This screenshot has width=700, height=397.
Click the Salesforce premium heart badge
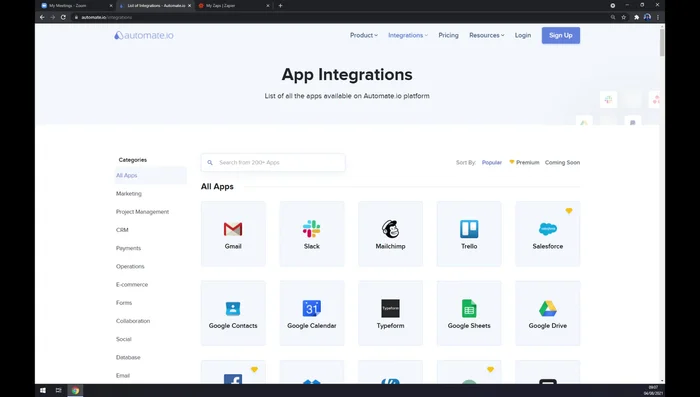569,211
